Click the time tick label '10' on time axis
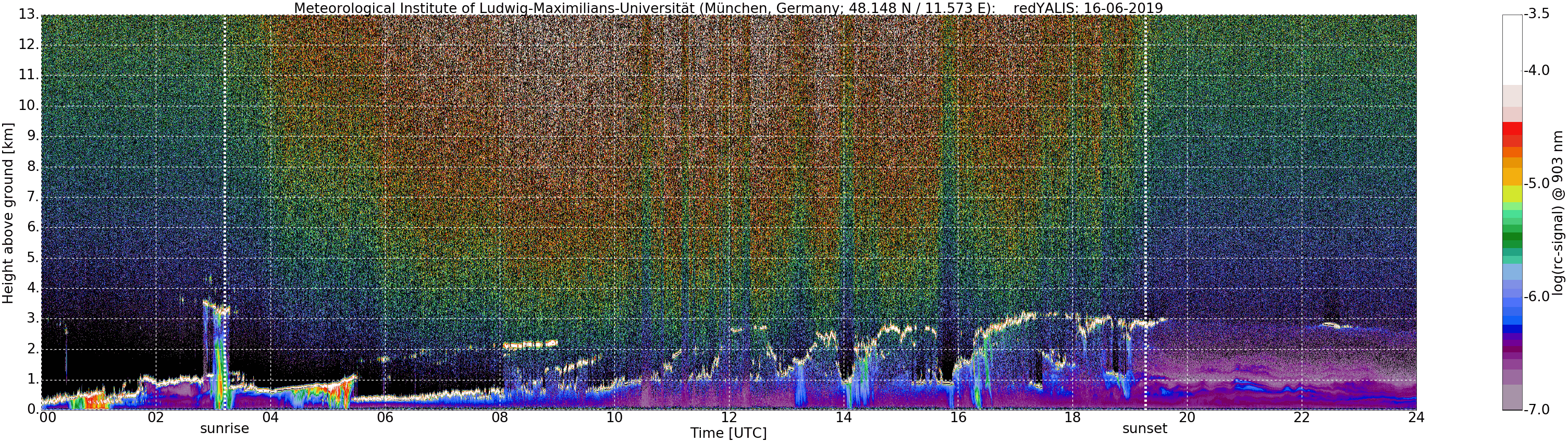Image resolution: width=1568 pixels, height=443 pixels. pos(614,417)
